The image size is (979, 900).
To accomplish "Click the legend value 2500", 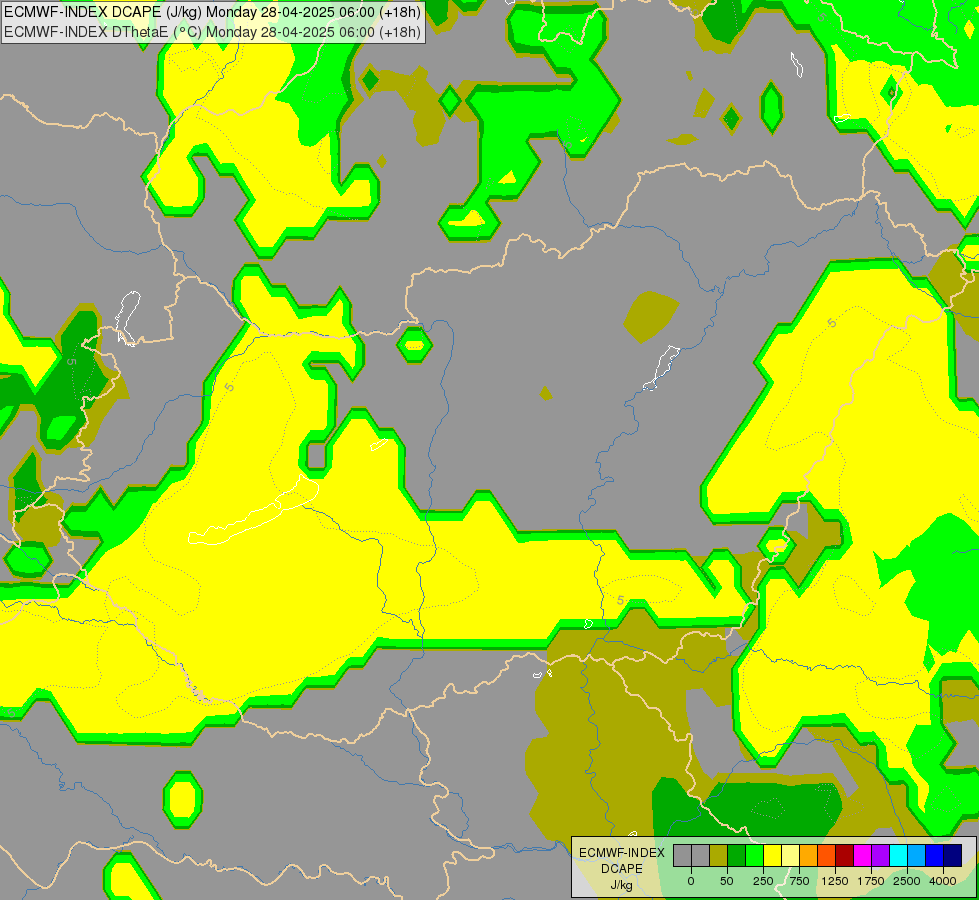I will (x=907, y=881).
